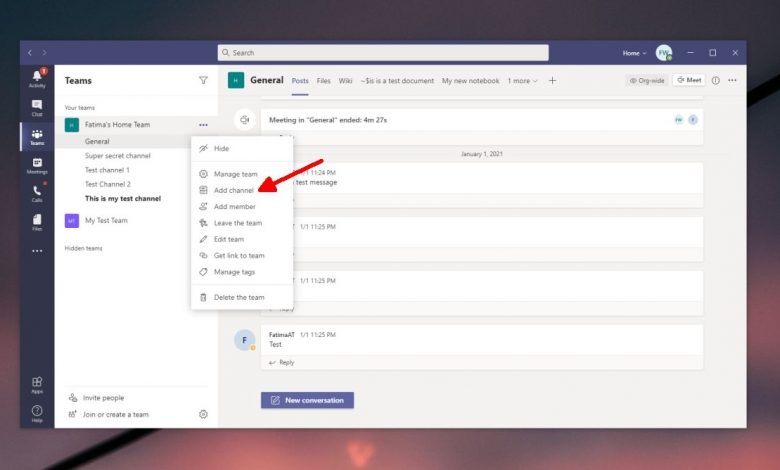
Task: Select My Test Team
Action: (106, 220)
